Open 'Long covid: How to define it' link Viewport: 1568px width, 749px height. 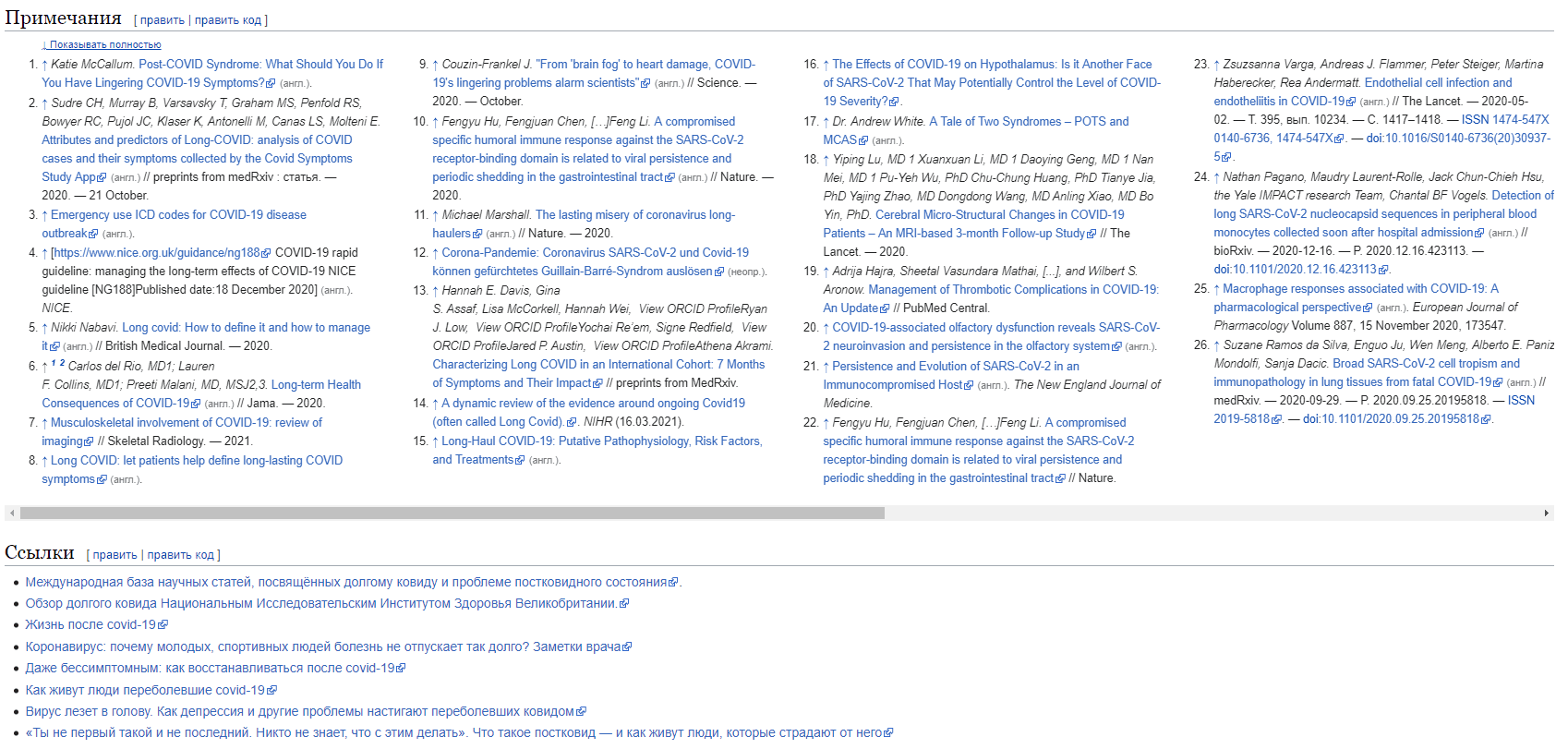[x=206, y=337]
